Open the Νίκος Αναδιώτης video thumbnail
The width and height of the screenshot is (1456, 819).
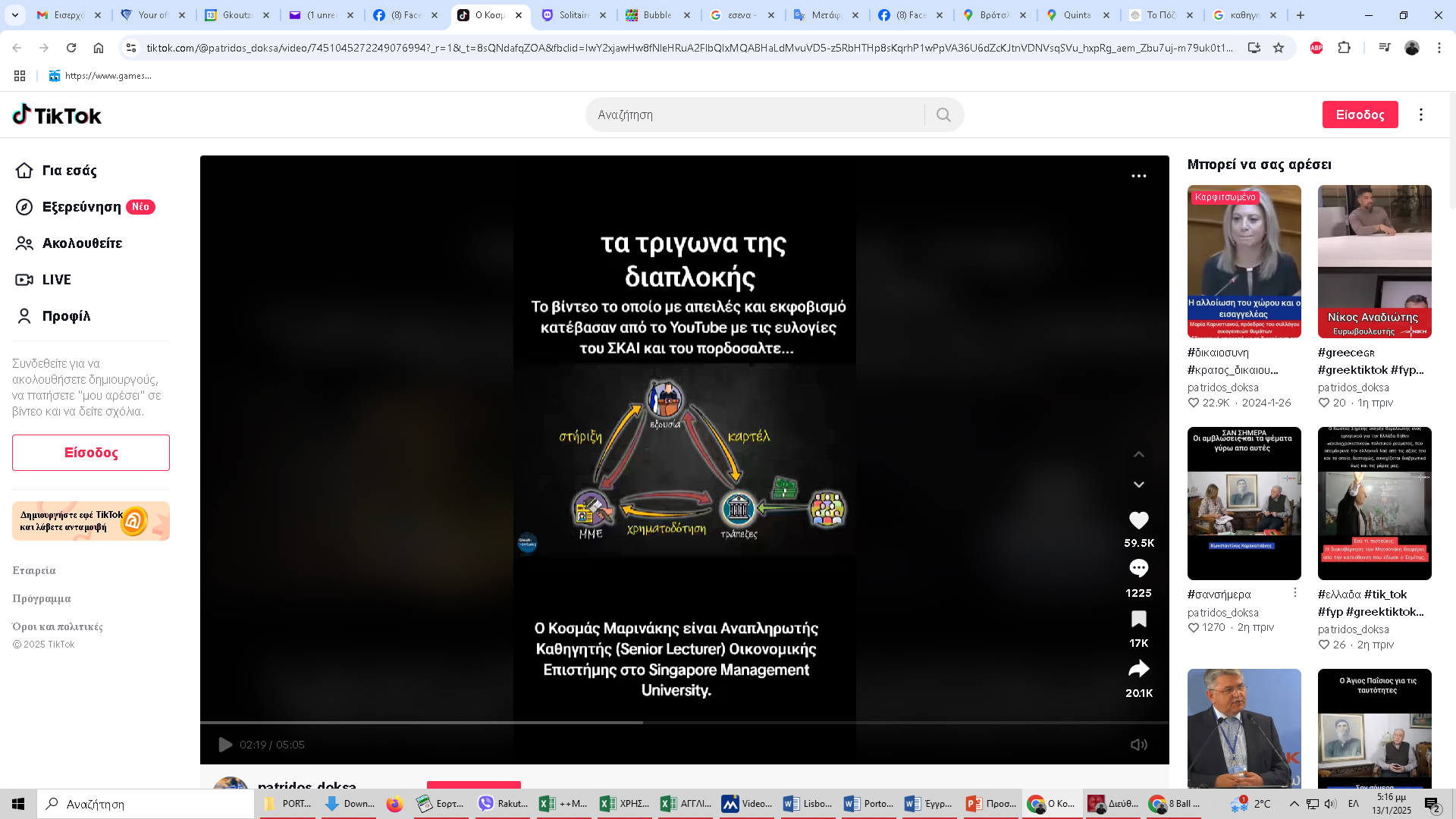click(1374, 262)
